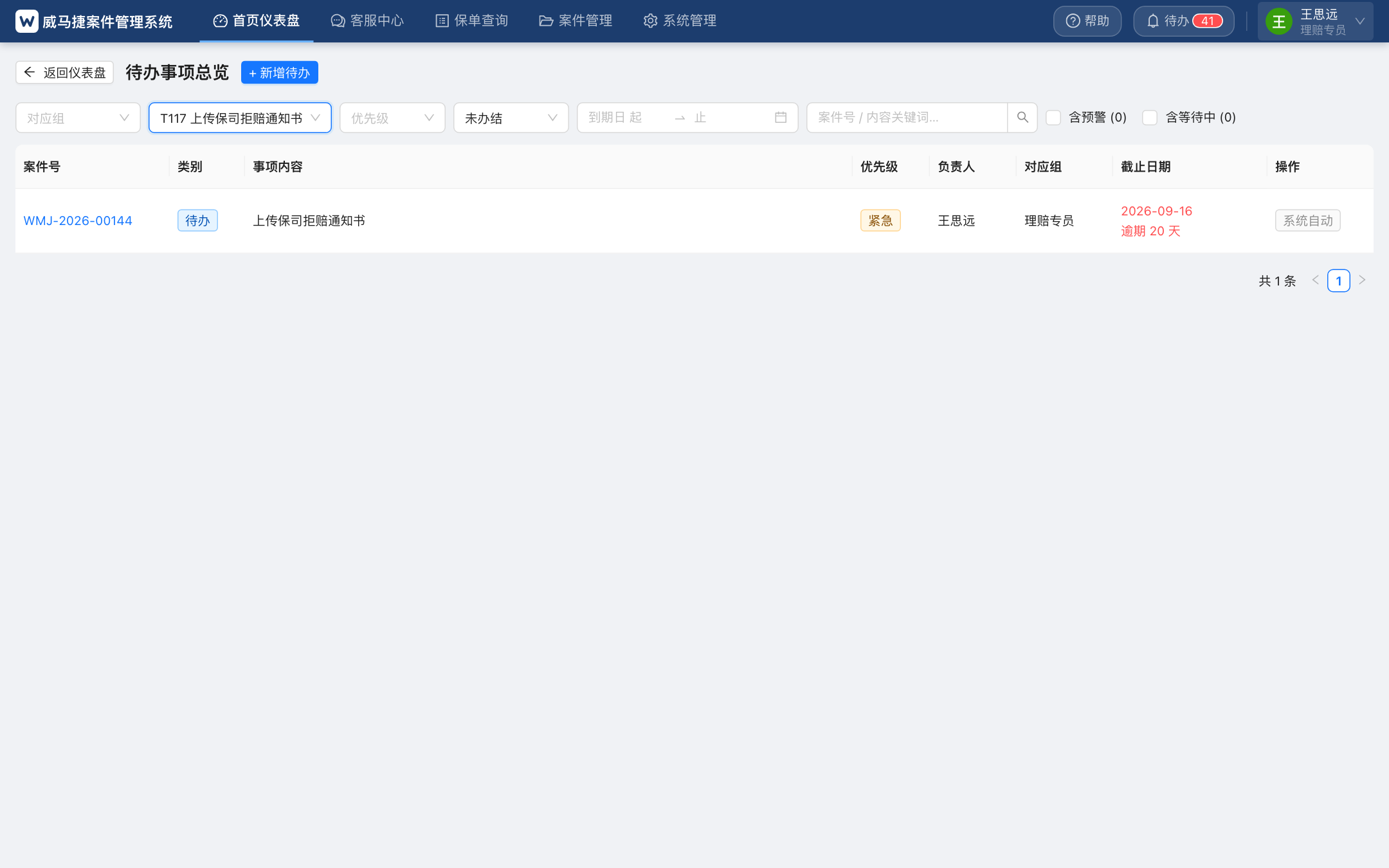Click 逾期 20 天 text
The image size is (1389, 868).
[x=1150, y=231]
